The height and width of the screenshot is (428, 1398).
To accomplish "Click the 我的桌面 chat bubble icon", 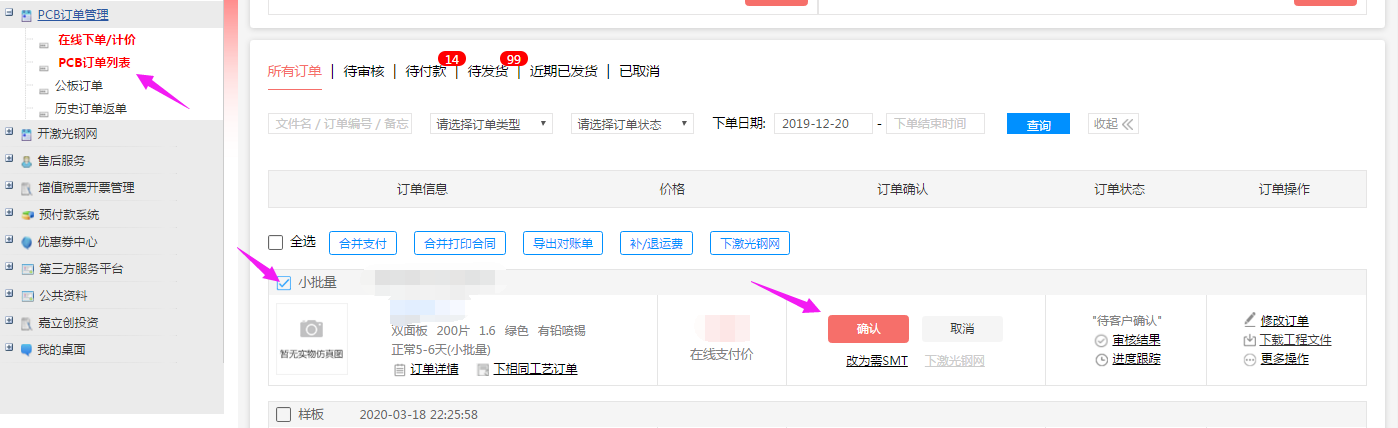I will 27,350.
